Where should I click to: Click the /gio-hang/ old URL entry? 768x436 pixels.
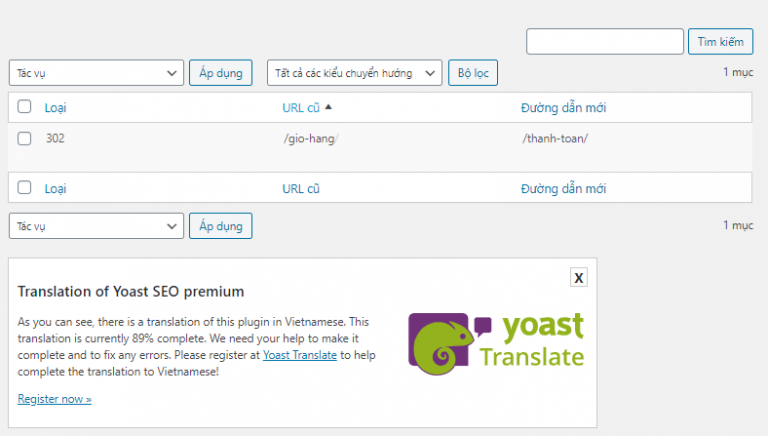311,139
